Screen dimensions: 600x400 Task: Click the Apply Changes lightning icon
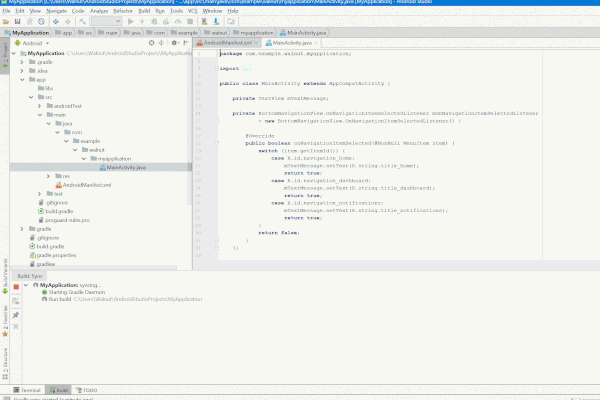coord(142,22)
